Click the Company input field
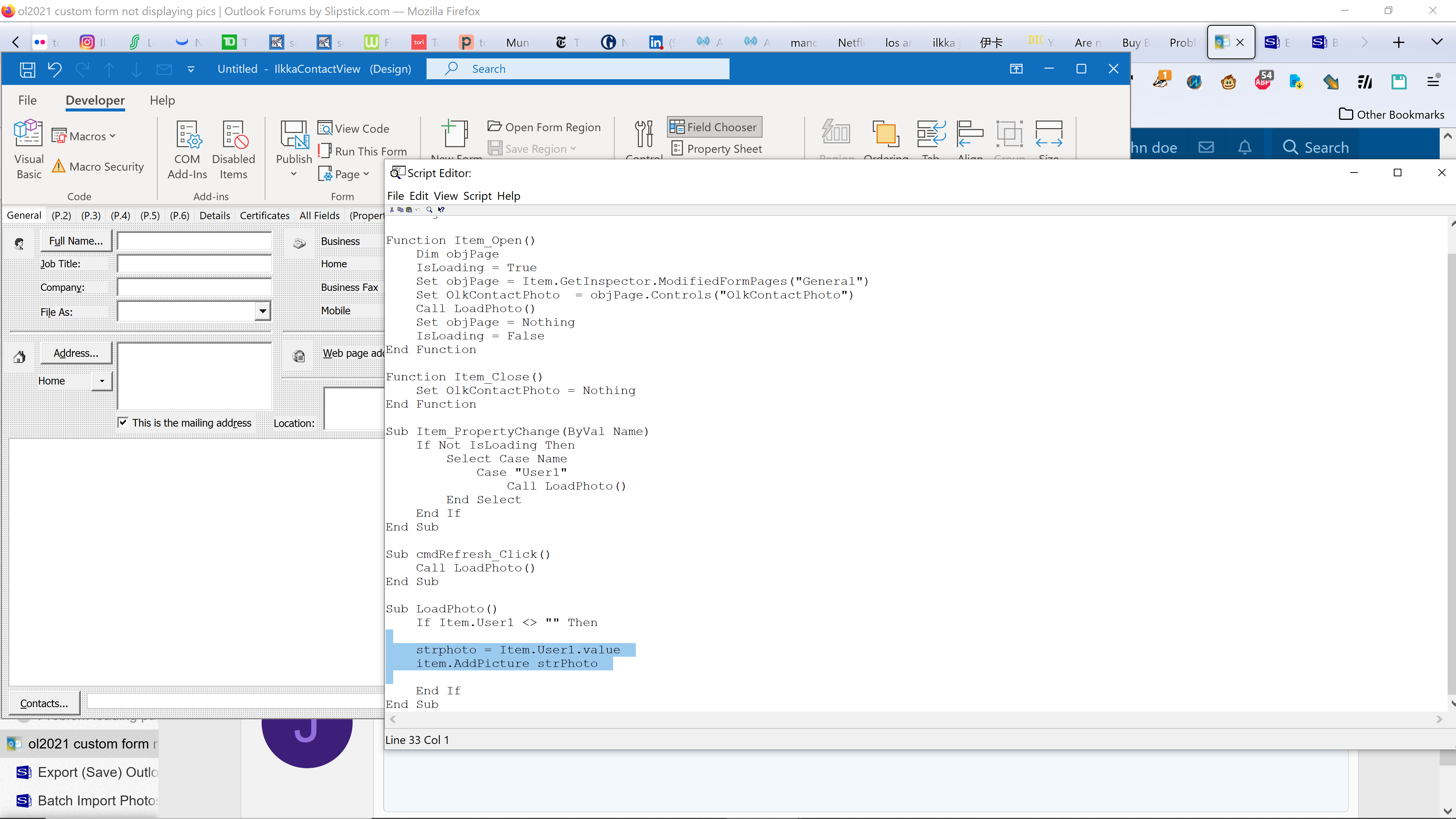1456x819 pixels. (194, 287)
